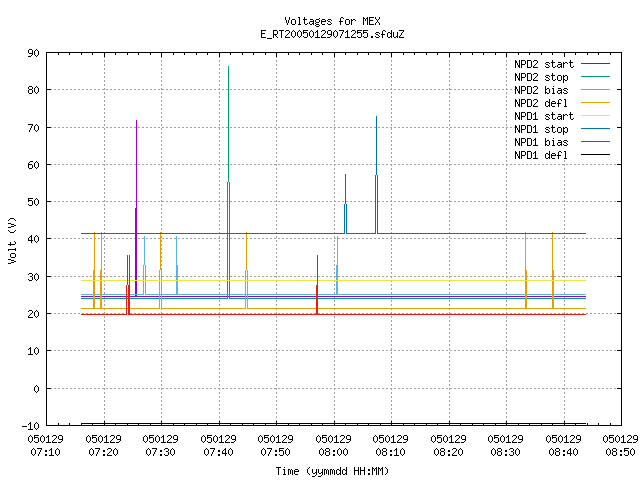Click the x-axis tick label 08:20
The image size is (640, 480).
point(449,452)
